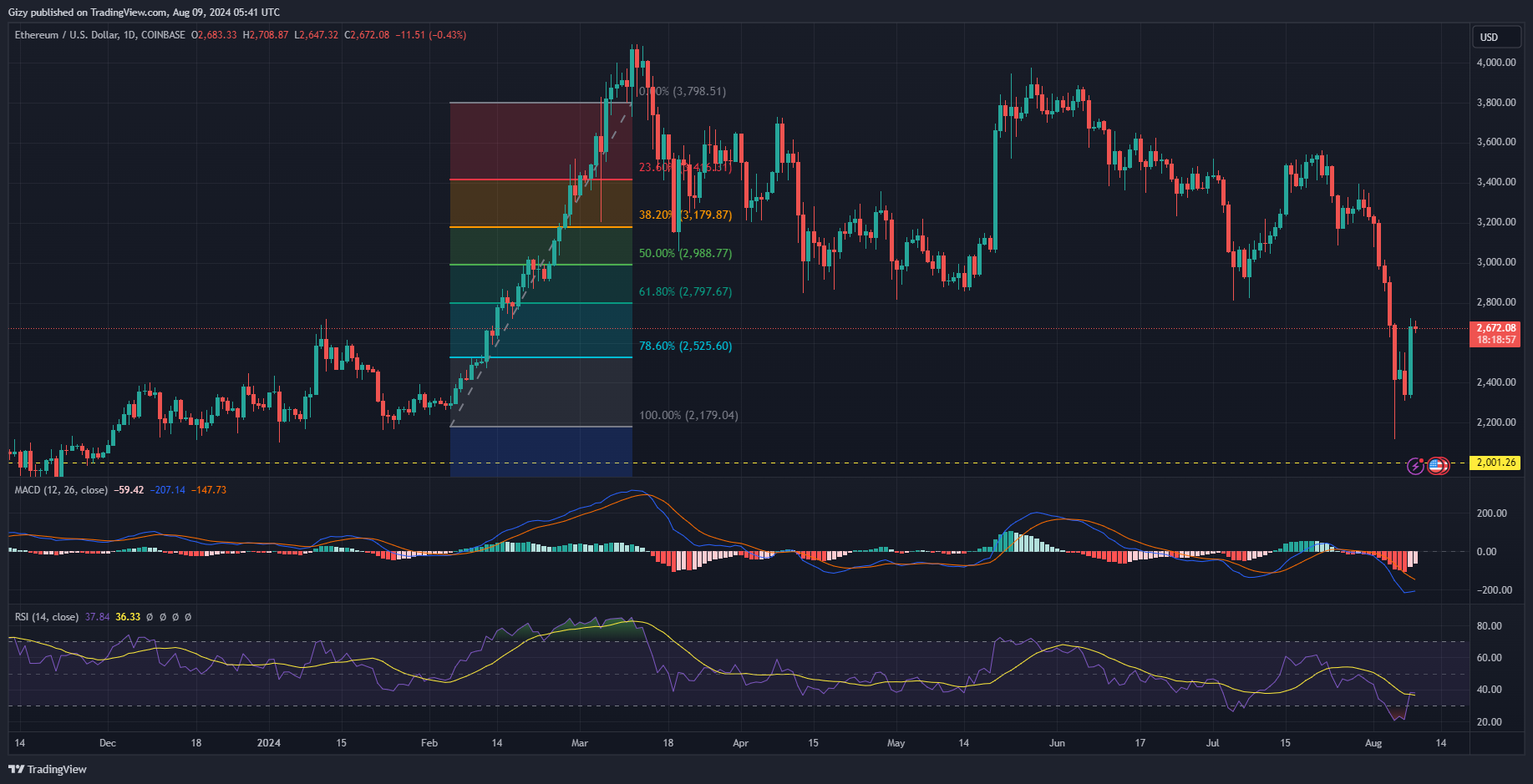
Task: Click the Apr label on time axis
Action: tap(740, 743)
